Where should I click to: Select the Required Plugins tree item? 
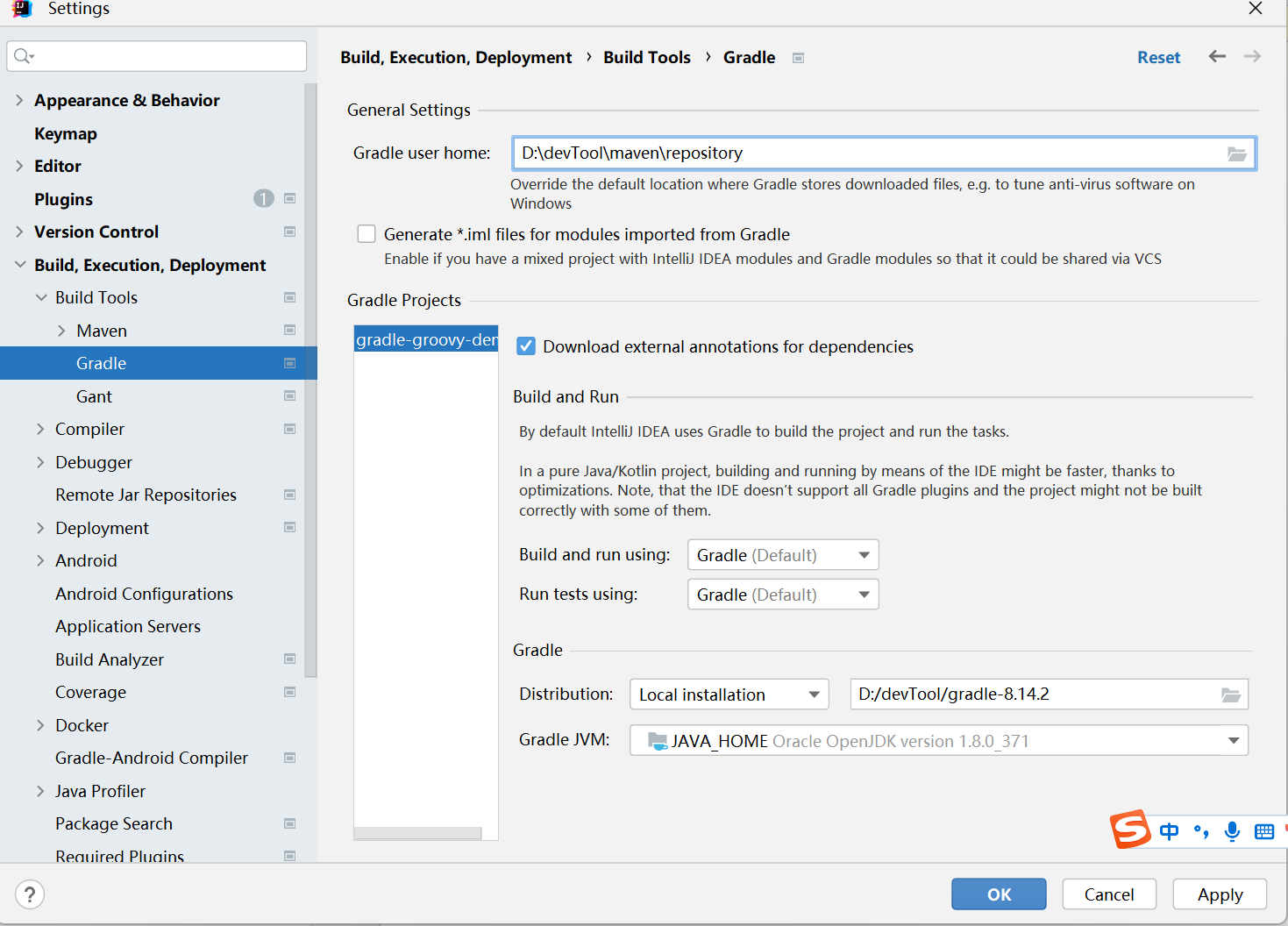119,856
